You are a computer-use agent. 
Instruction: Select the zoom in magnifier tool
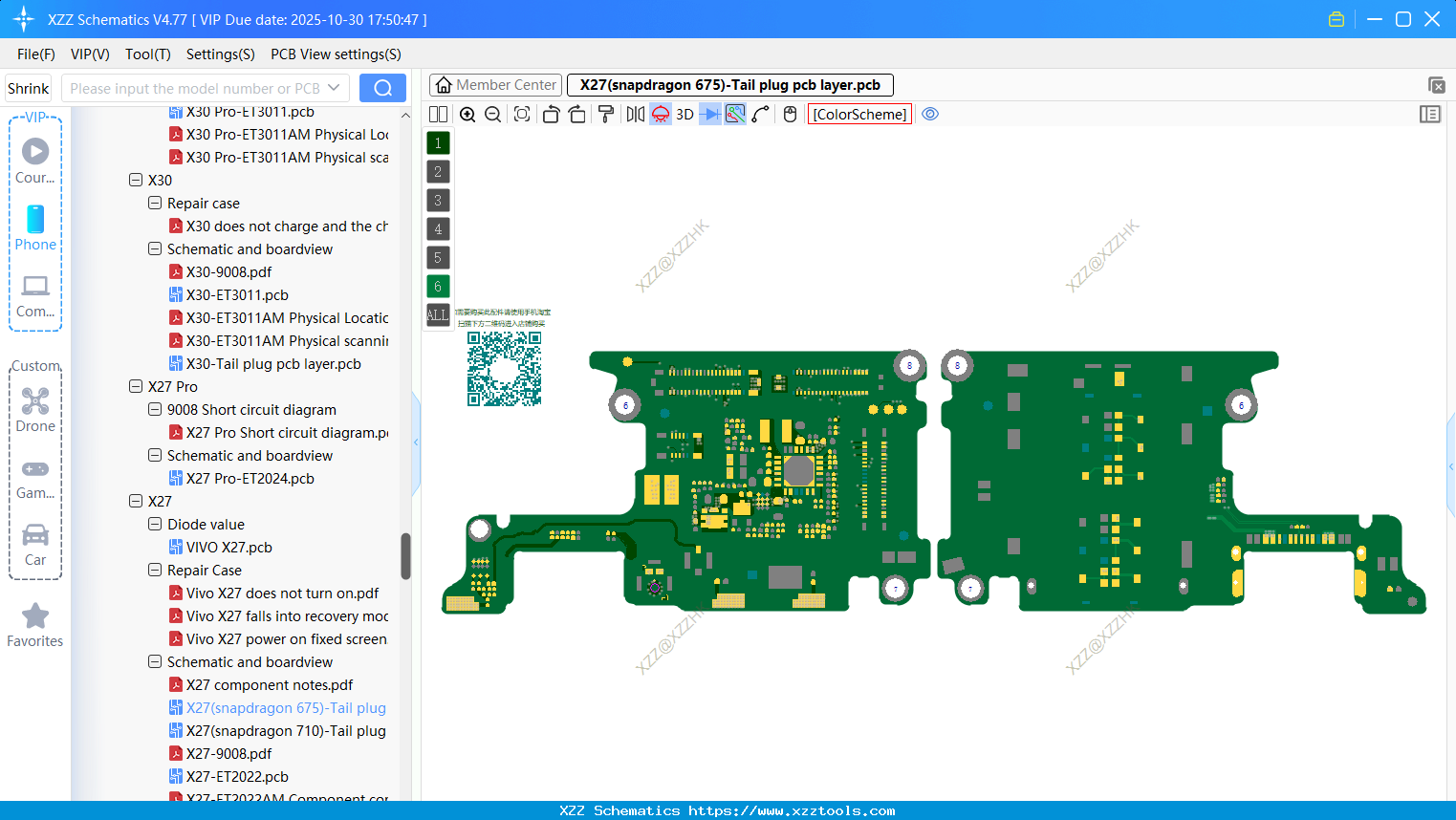pyautogui.click(x=467, y=114)
